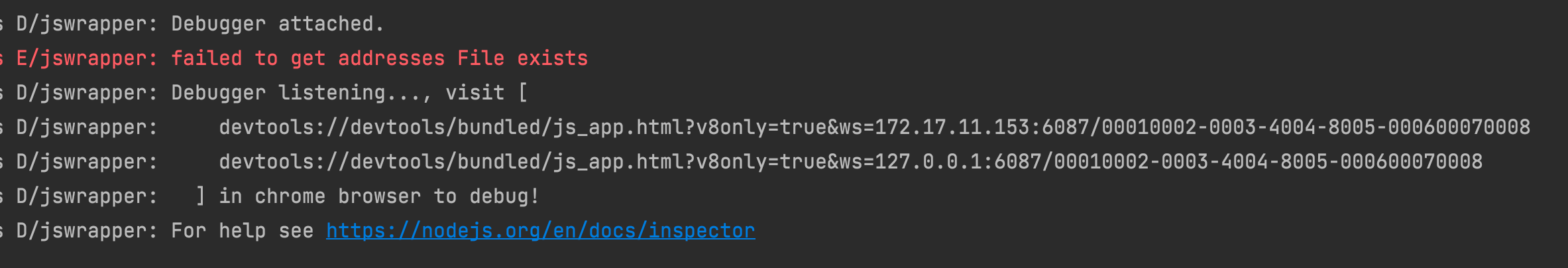Click the opening bracket after 'visit'
This screenshot has width=1568, height=268.
[523, 93]
